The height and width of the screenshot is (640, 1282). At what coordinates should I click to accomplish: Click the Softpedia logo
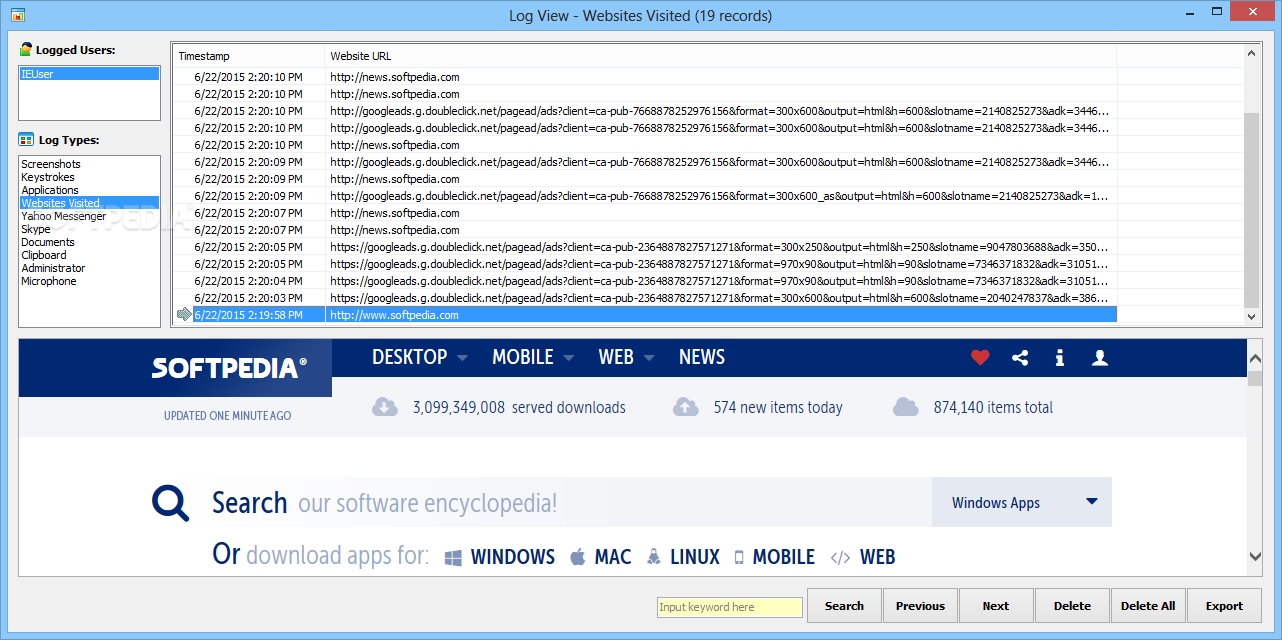click(229, 367)
